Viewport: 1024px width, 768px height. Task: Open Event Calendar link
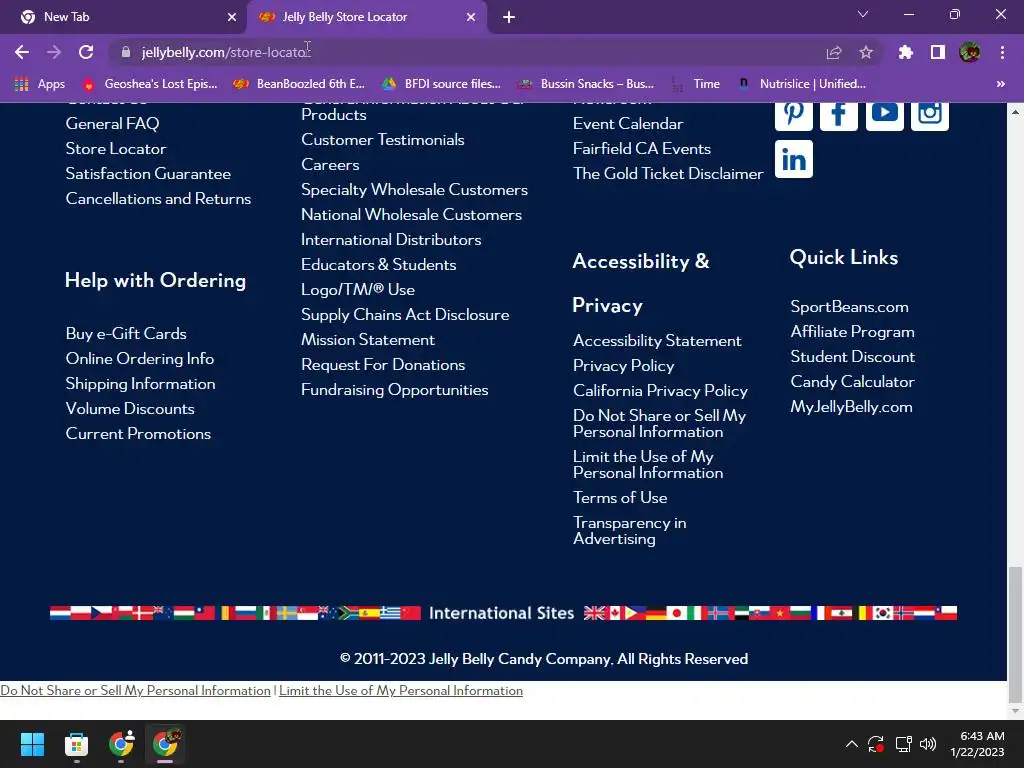pyautogui.click(x=628, y=123)
